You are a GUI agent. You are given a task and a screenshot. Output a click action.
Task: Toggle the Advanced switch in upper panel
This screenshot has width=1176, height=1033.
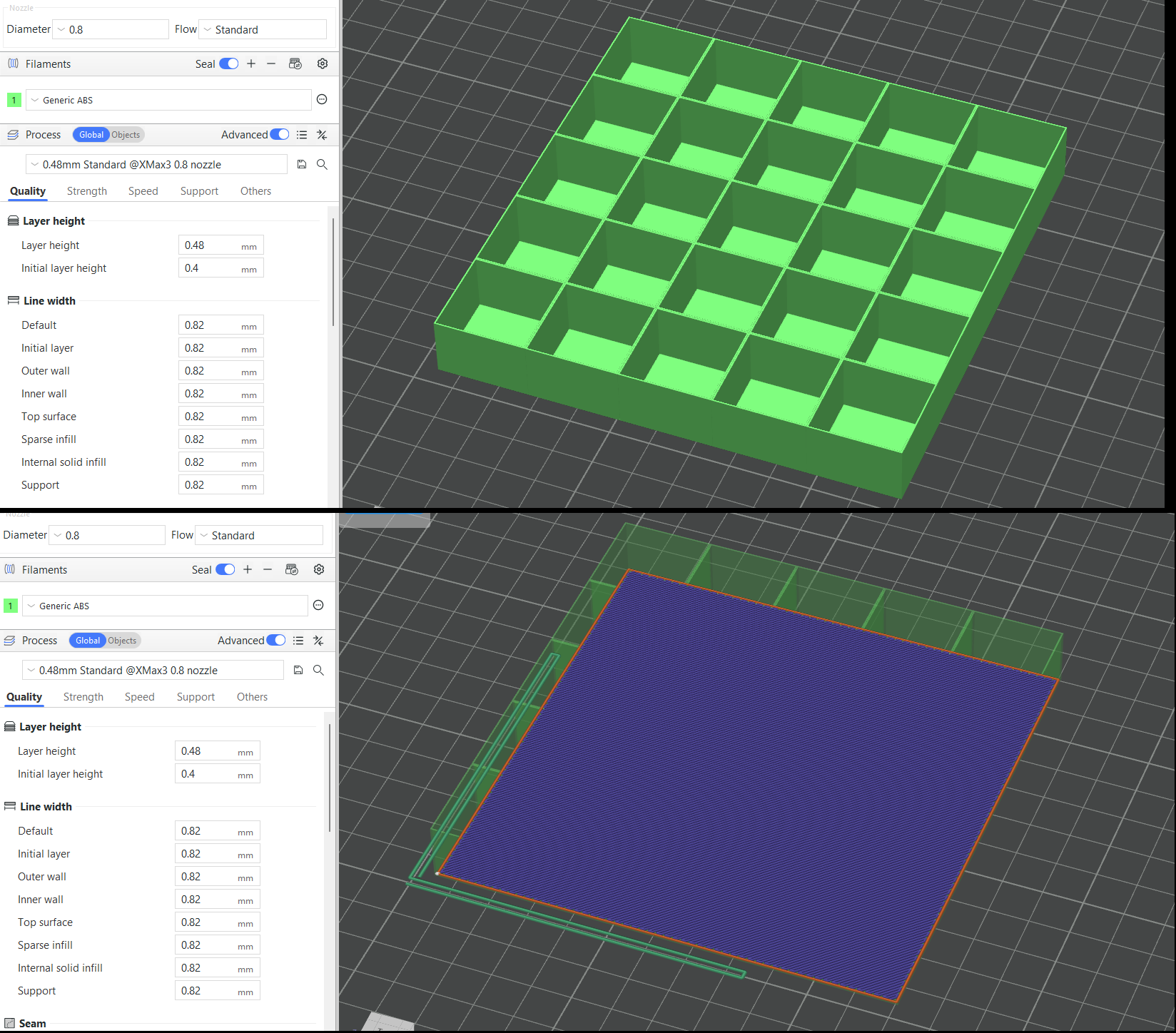[x=279, y=135]
